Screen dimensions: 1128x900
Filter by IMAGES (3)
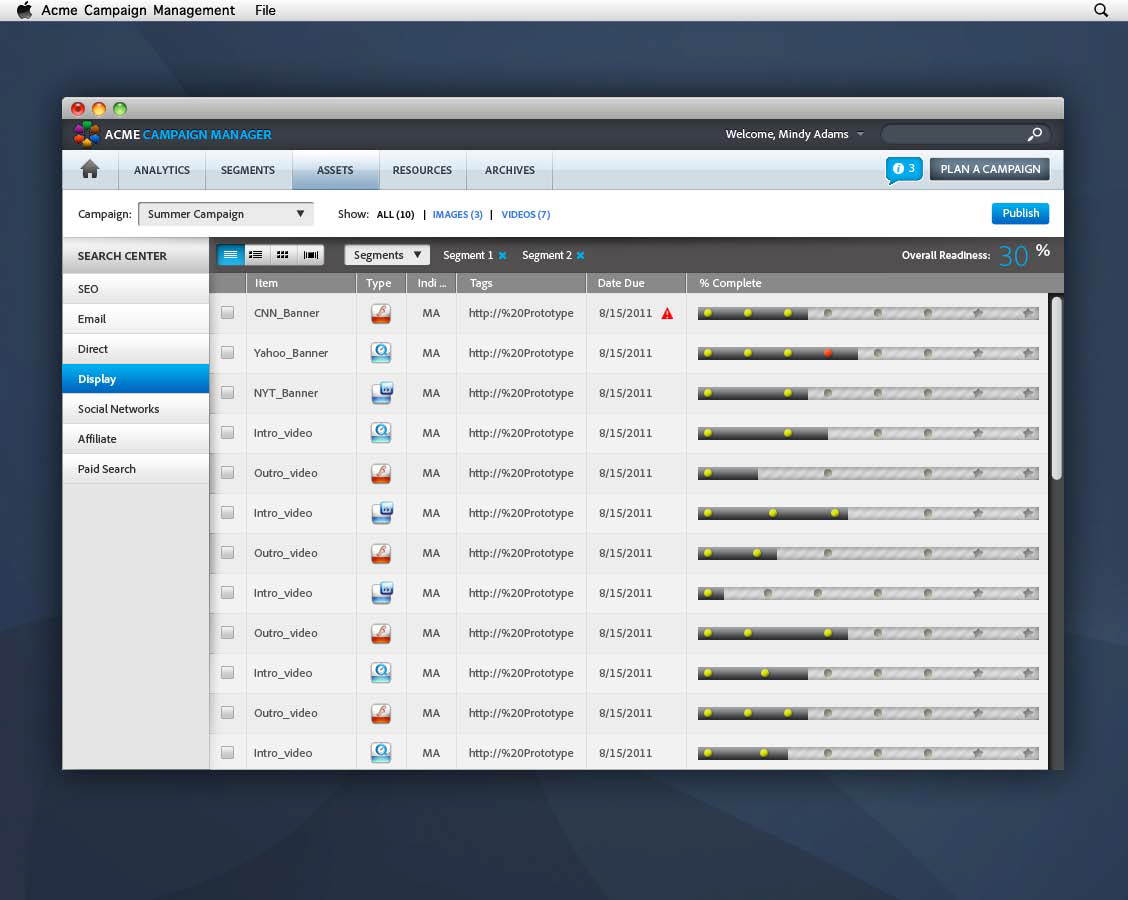[x=458, y=214]
